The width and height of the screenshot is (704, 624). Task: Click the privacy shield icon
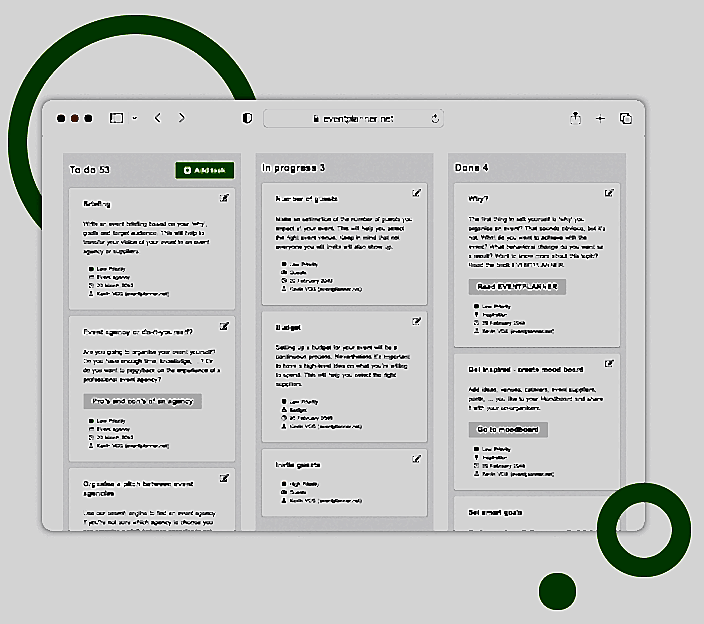click(247, 118)
